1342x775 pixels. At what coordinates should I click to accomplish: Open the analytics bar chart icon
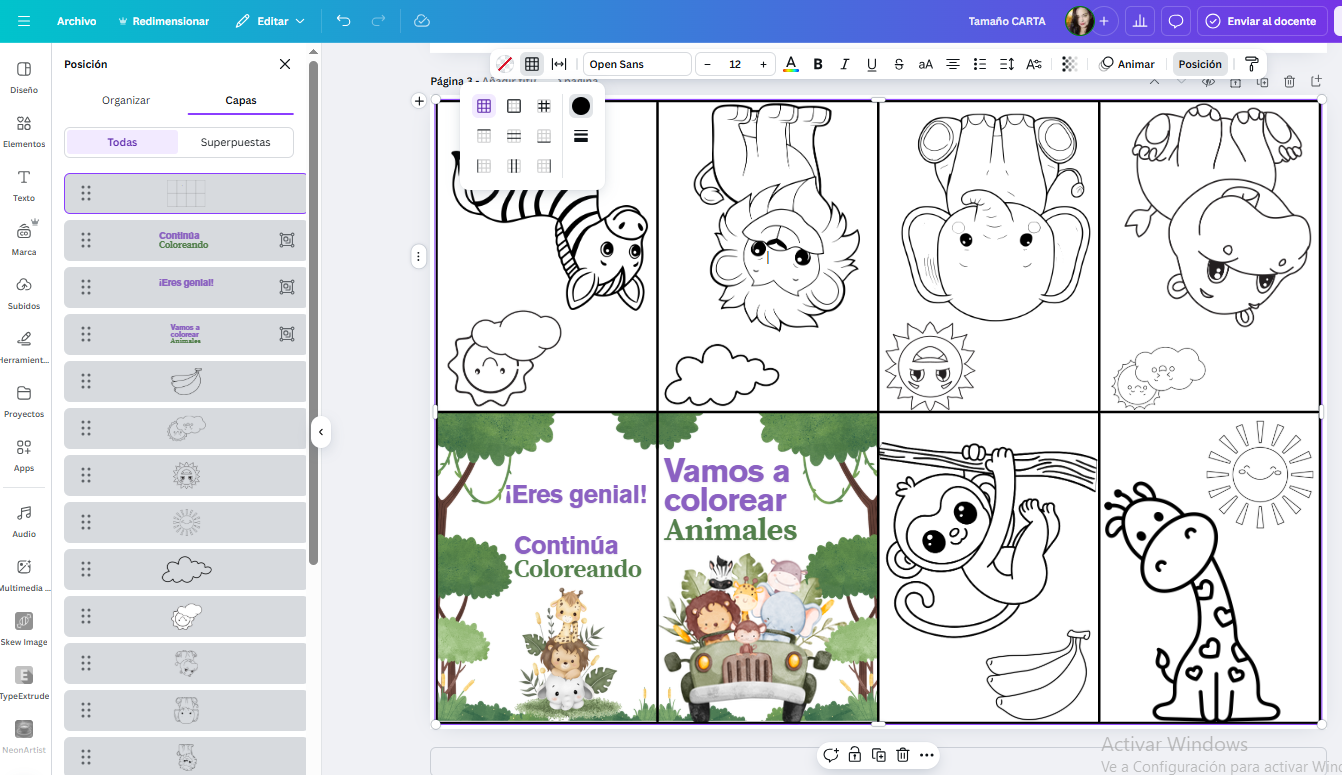(1139, 21)
